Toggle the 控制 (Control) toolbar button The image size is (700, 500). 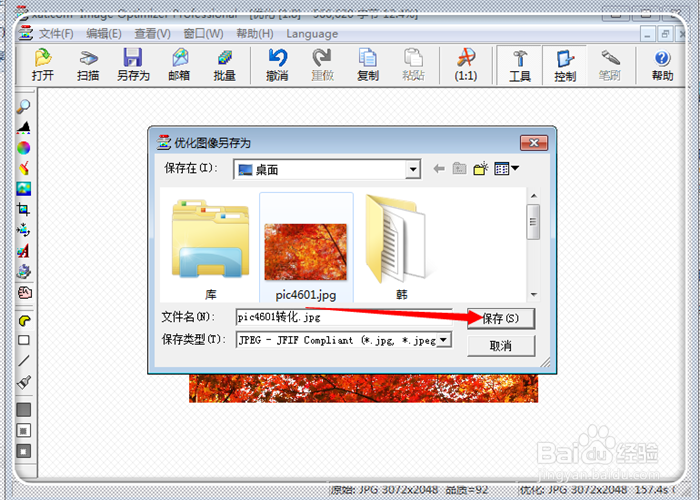coord(565,65)
